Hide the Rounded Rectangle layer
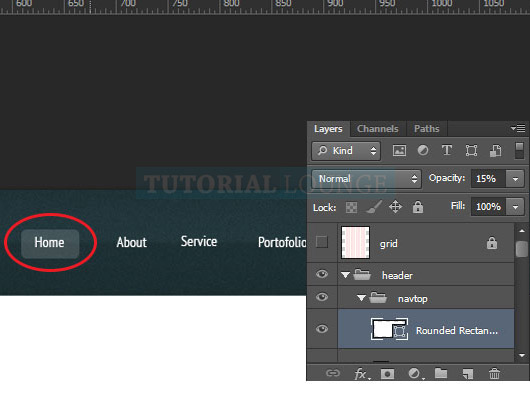Viewport: 530px width, 400px height. pyautogui.click(x=322, y=329)
